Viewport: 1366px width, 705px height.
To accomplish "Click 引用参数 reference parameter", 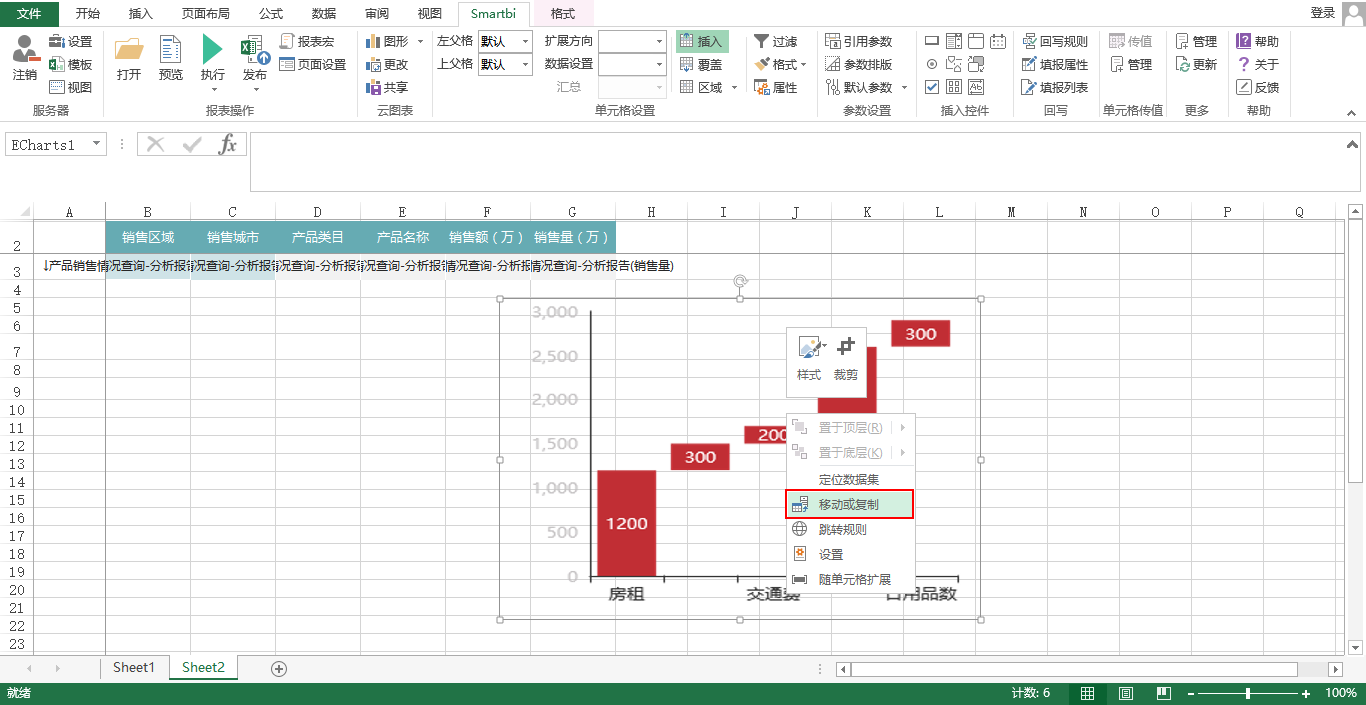I will click(859, 41).
